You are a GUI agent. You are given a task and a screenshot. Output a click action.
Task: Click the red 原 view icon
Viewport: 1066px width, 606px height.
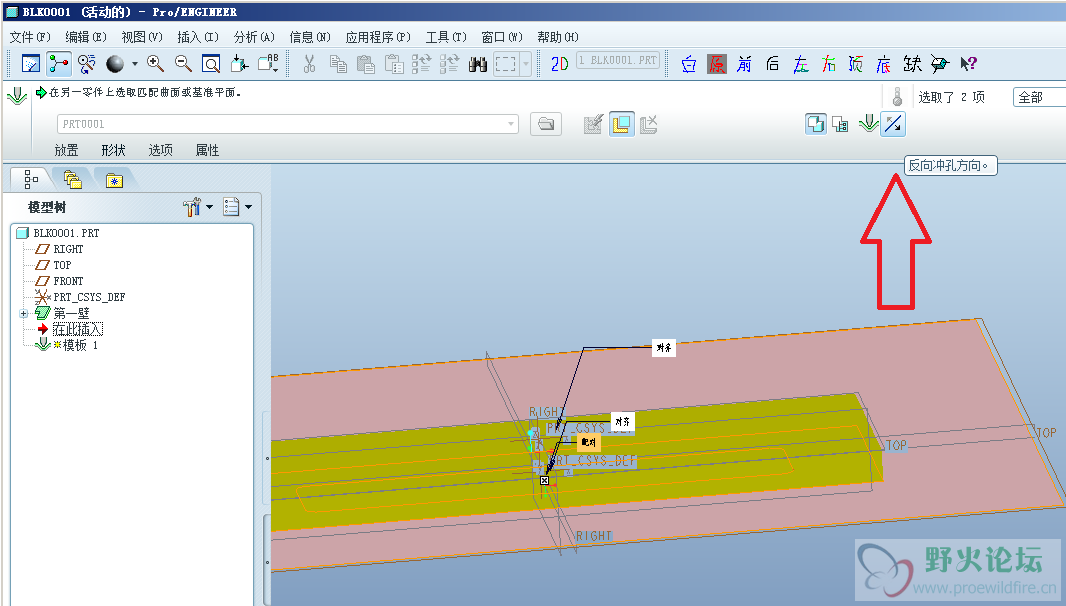717,64
